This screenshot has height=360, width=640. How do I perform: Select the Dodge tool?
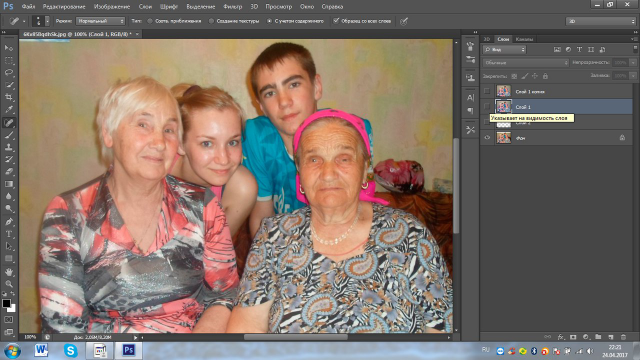tap(9, 209)
